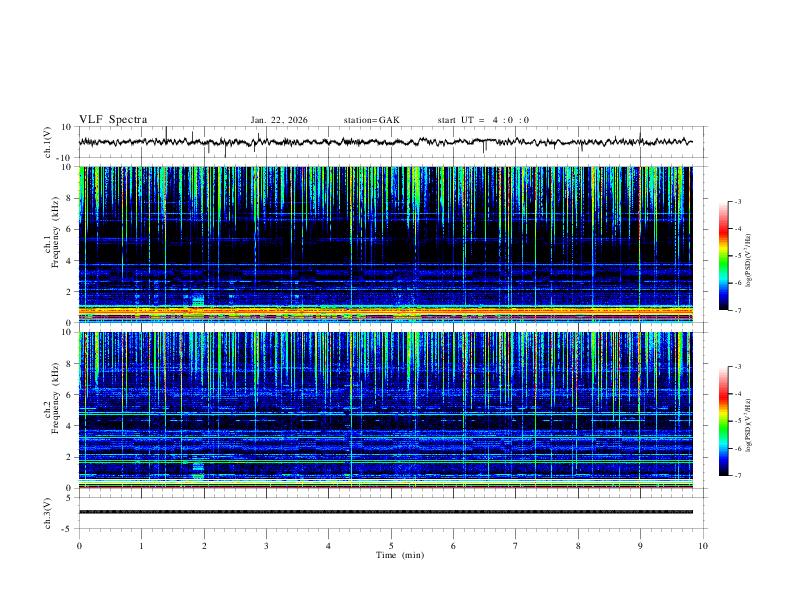Click time axis tick label "3"
This screenshot has height=612, width=792.
[x=266, y=546]
